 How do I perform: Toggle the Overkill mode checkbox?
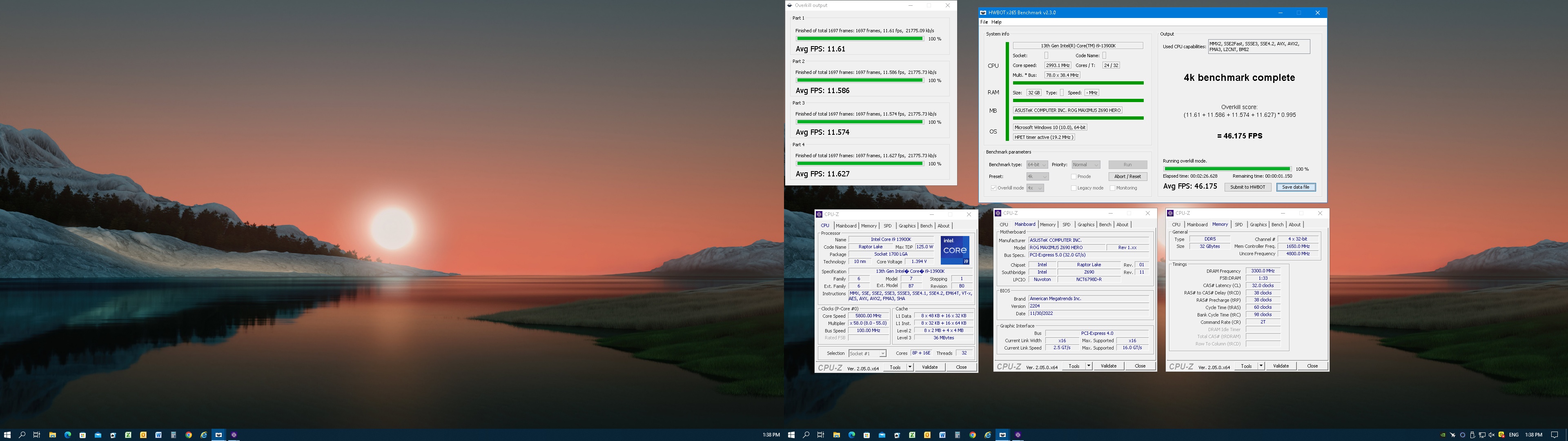click(993, 187)
